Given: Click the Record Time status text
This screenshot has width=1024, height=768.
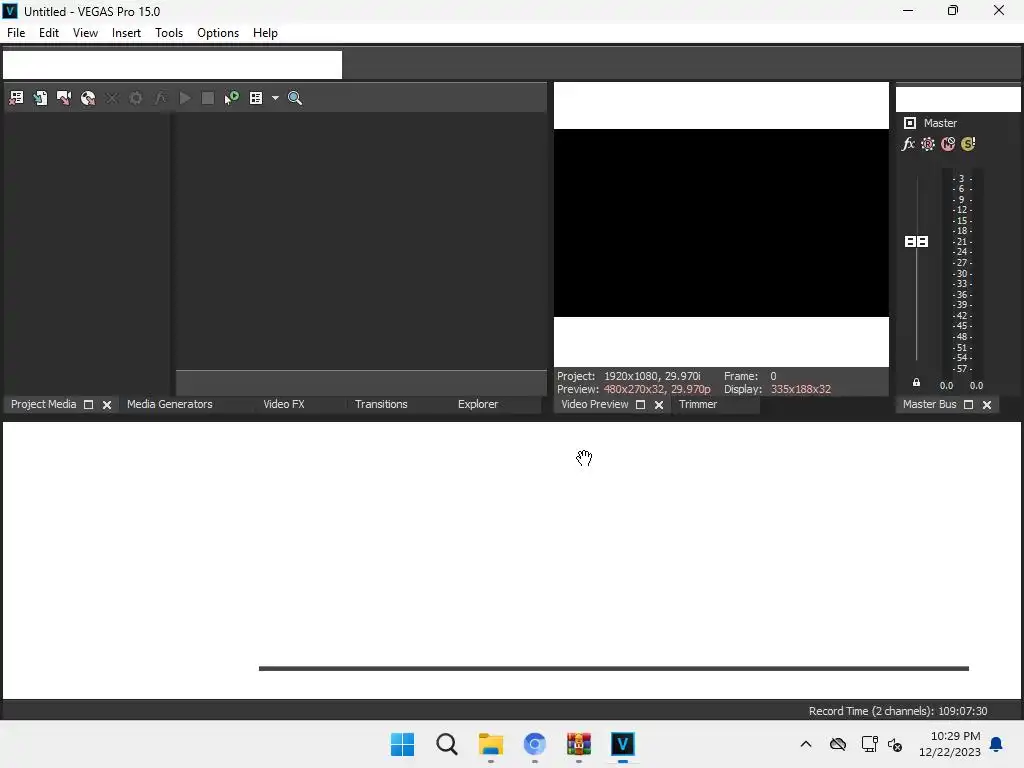Looking at the screenshot, I should tap(898, 711).
